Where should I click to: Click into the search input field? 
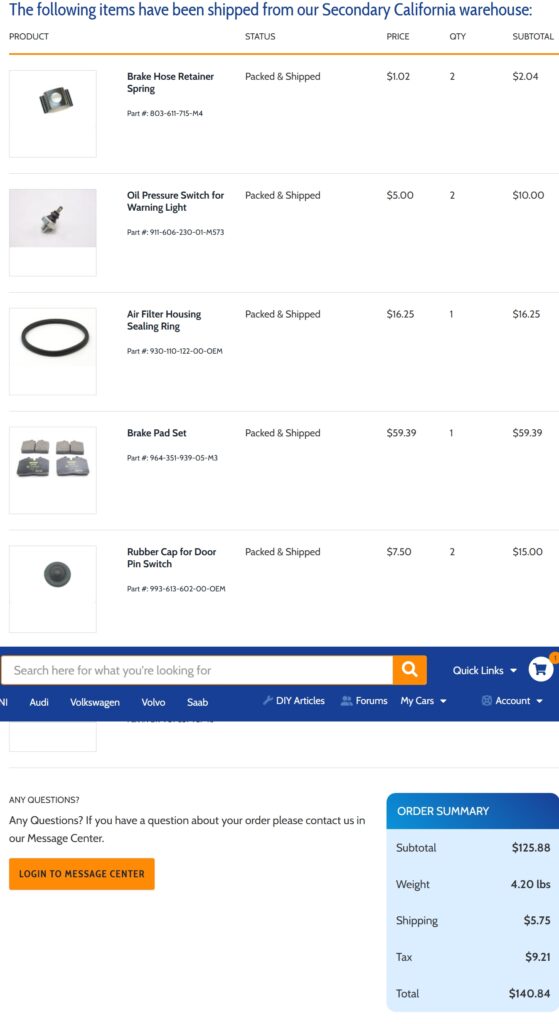(197, 670)
